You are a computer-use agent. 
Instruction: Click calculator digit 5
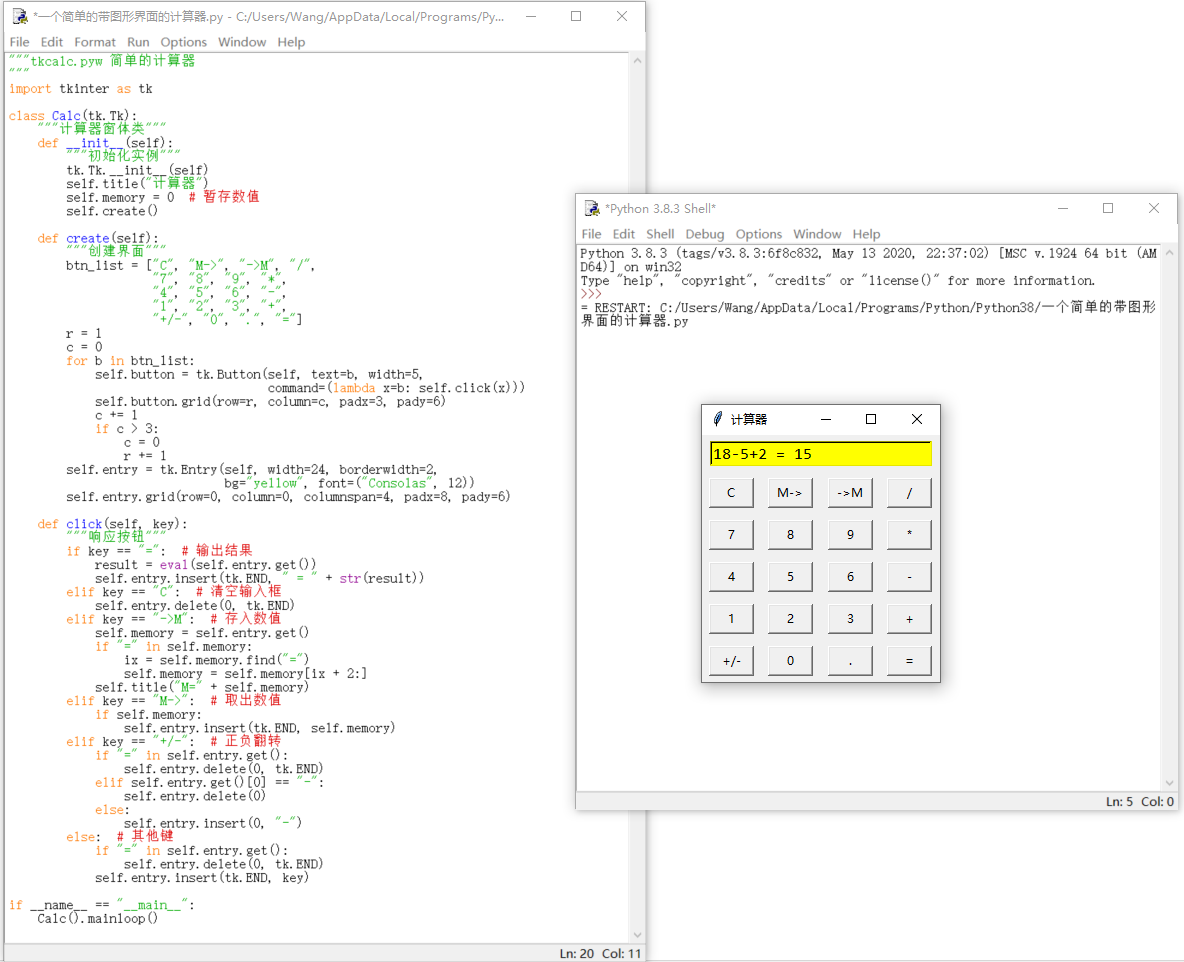click(x=790, y=576)
